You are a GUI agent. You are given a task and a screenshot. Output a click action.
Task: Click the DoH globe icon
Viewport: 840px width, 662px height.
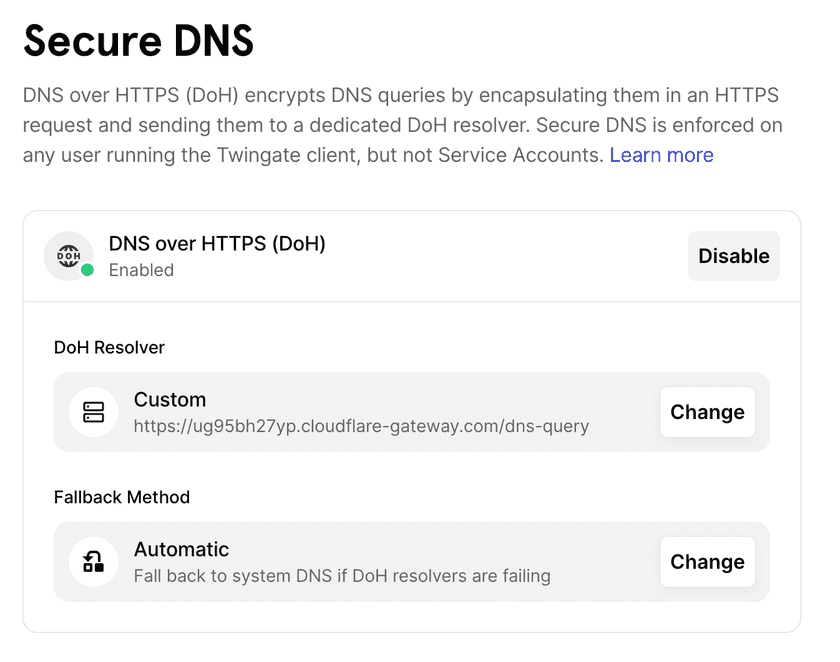[68, 255]
